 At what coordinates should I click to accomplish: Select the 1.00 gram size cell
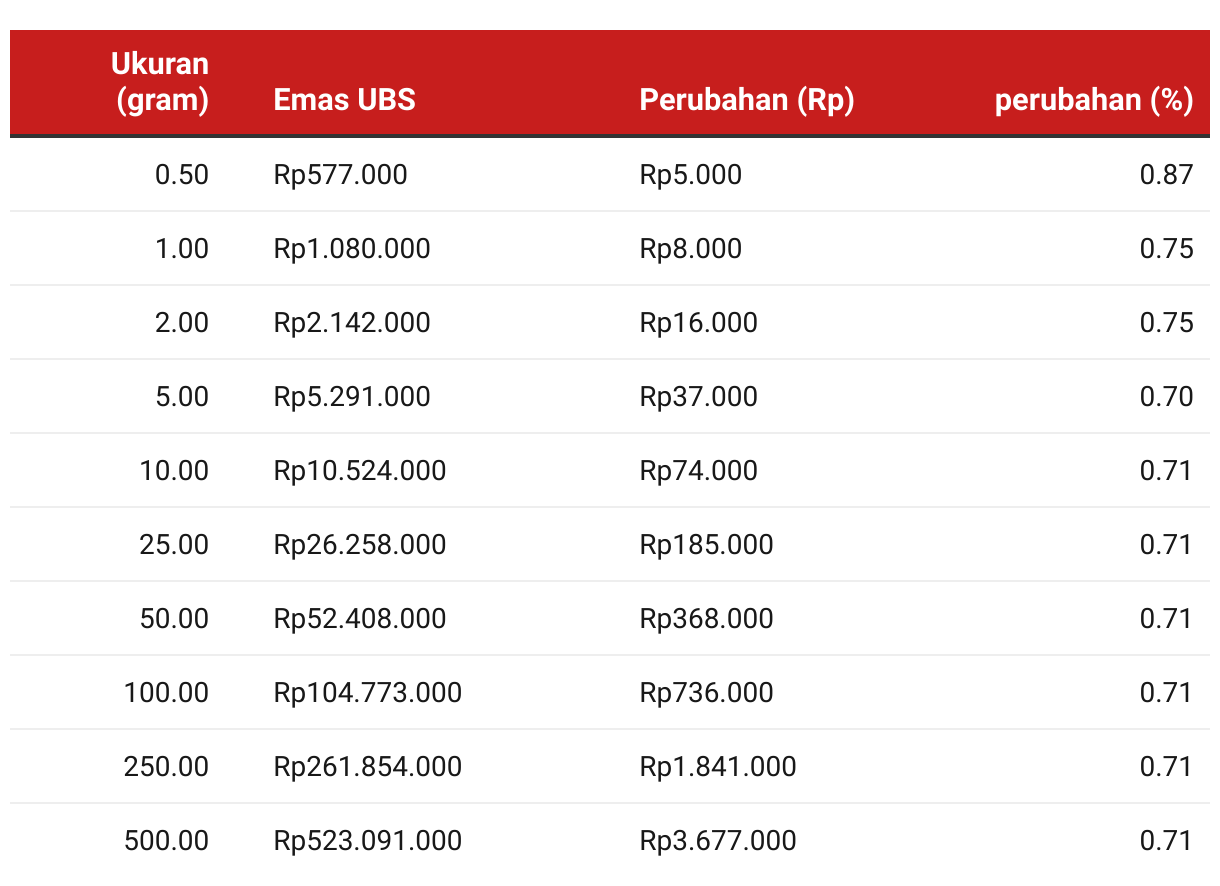[x=182, y=249]
